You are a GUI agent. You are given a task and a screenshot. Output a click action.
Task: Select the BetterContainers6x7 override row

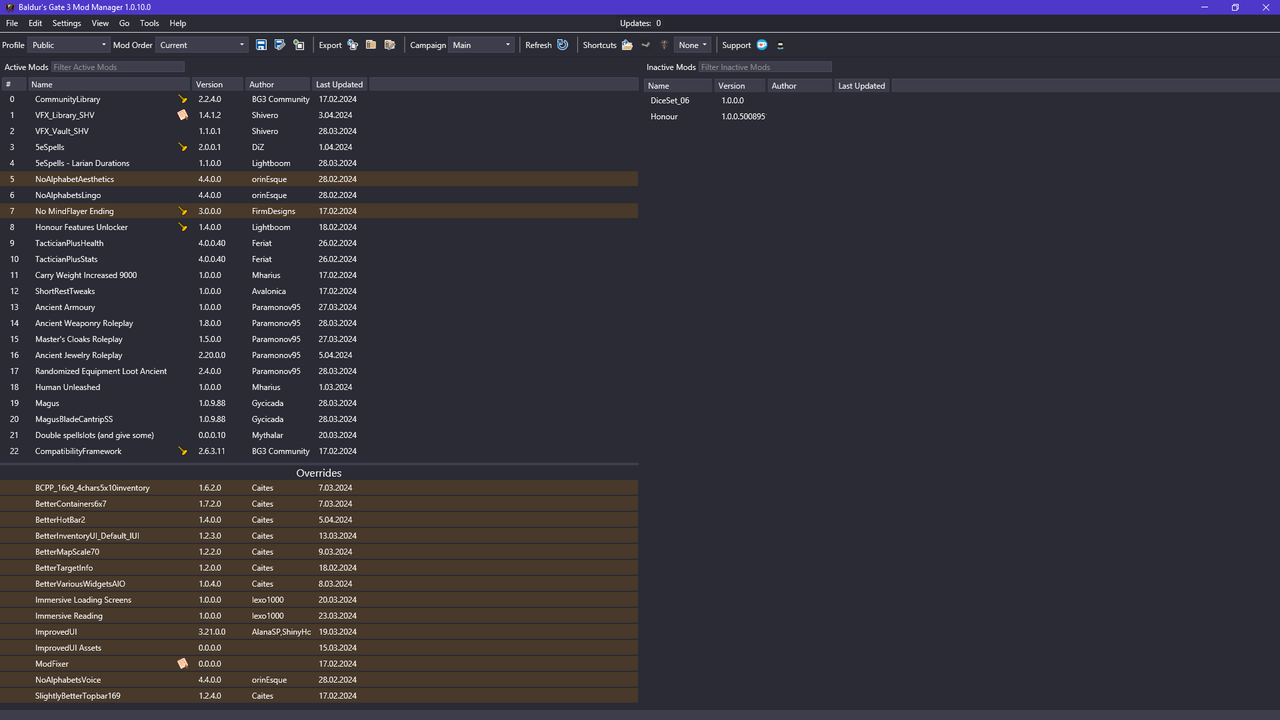(x=319, y=504)
